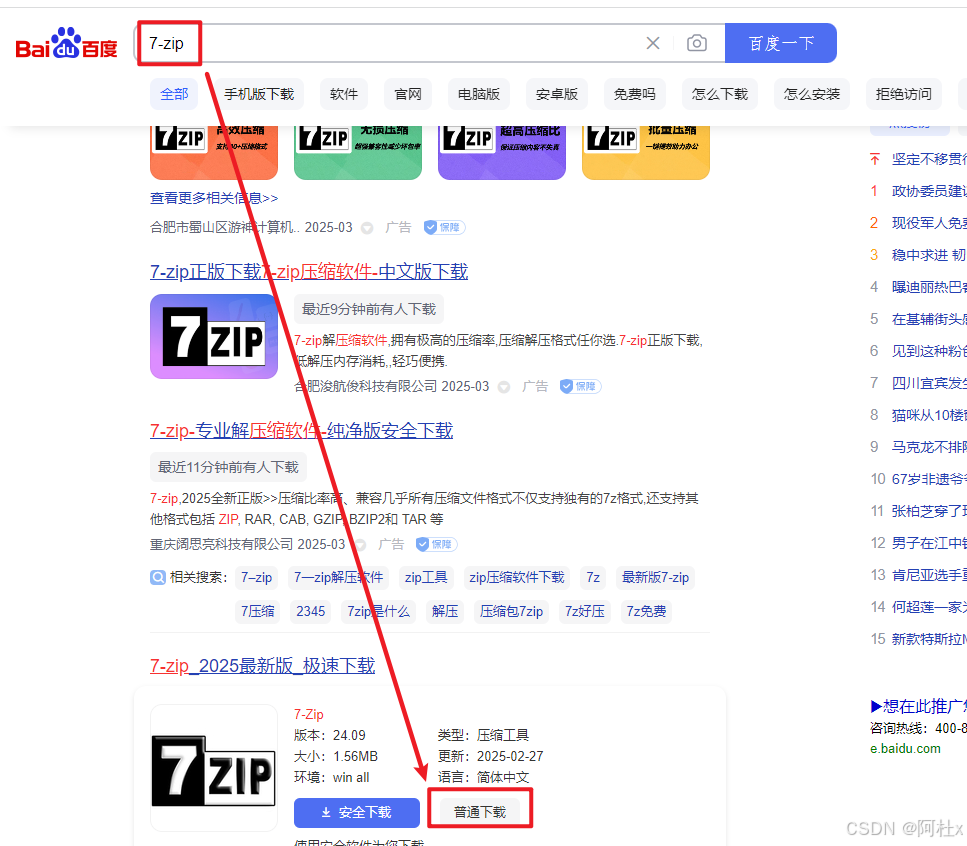Open hot search item 2 现役军人免费
This screenshot has width=967, height=846.
point(929,223)
